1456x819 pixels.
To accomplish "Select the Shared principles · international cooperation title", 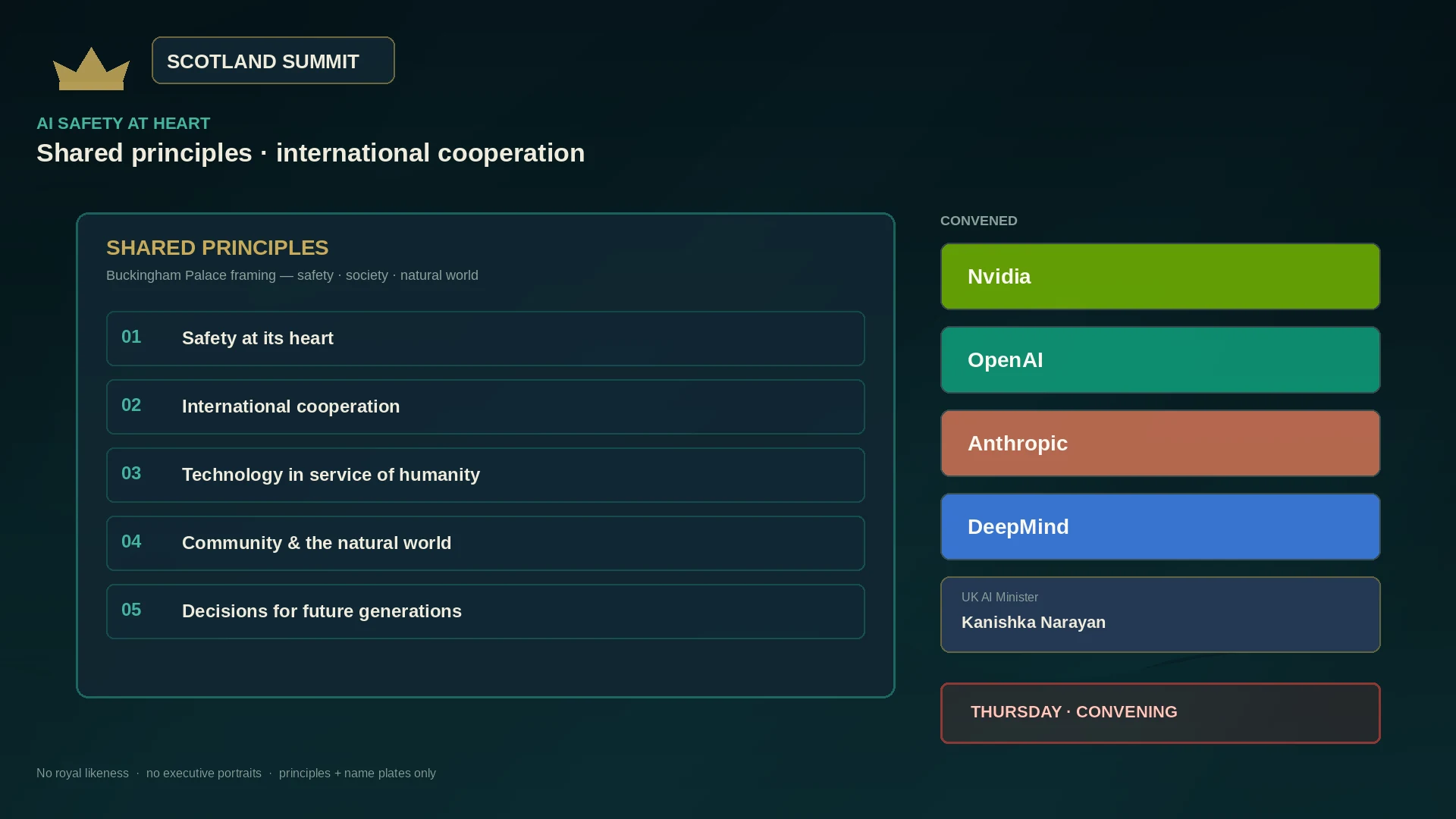I will click(311, 153).
